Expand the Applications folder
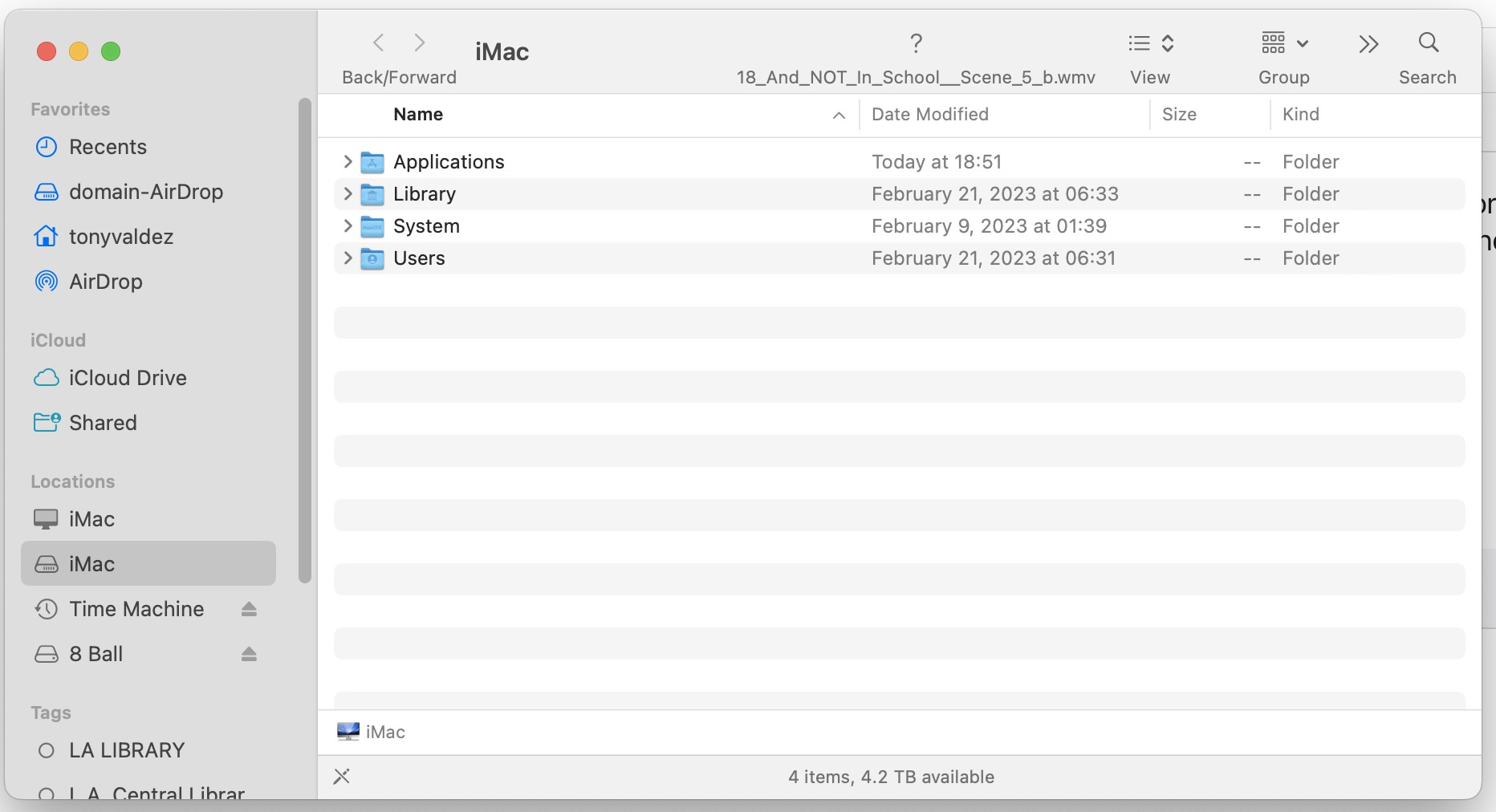The width and height of the screenshot is (1496, 812). coord(348,161)
